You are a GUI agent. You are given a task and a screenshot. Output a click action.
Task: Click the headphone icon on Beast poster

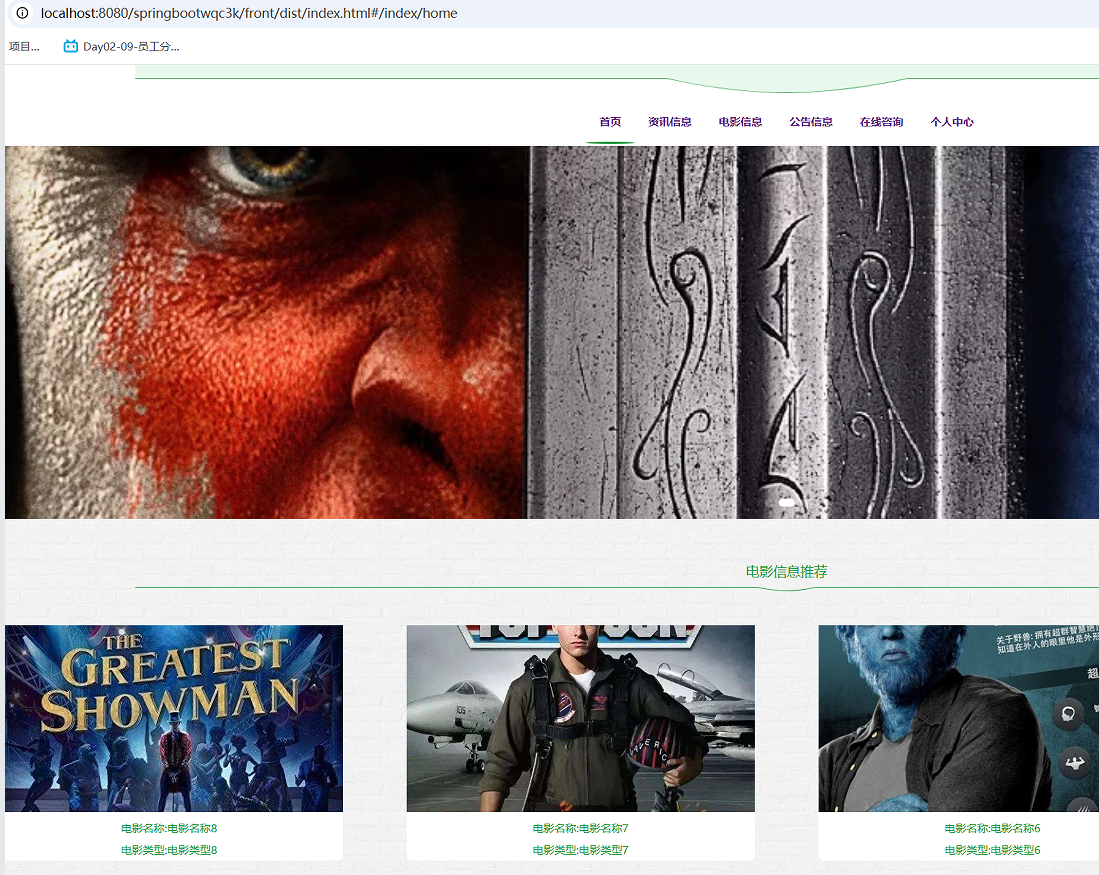pyautogui.click(x=1068, y=714)
